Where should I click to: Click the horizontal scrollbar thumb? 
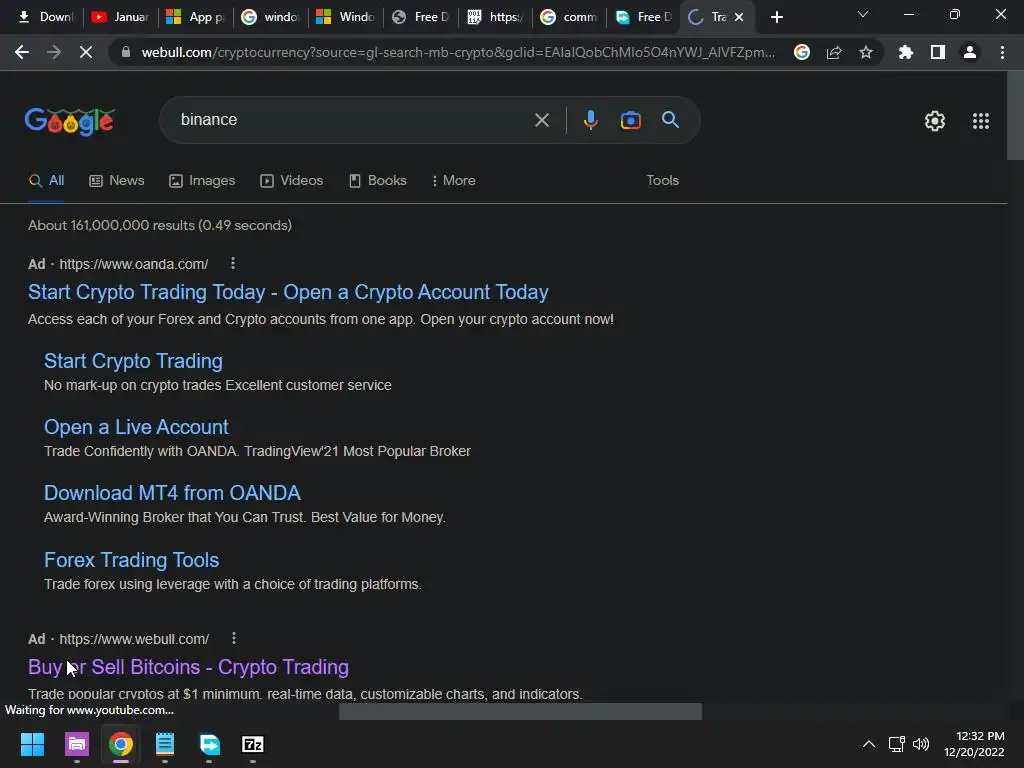520,711
